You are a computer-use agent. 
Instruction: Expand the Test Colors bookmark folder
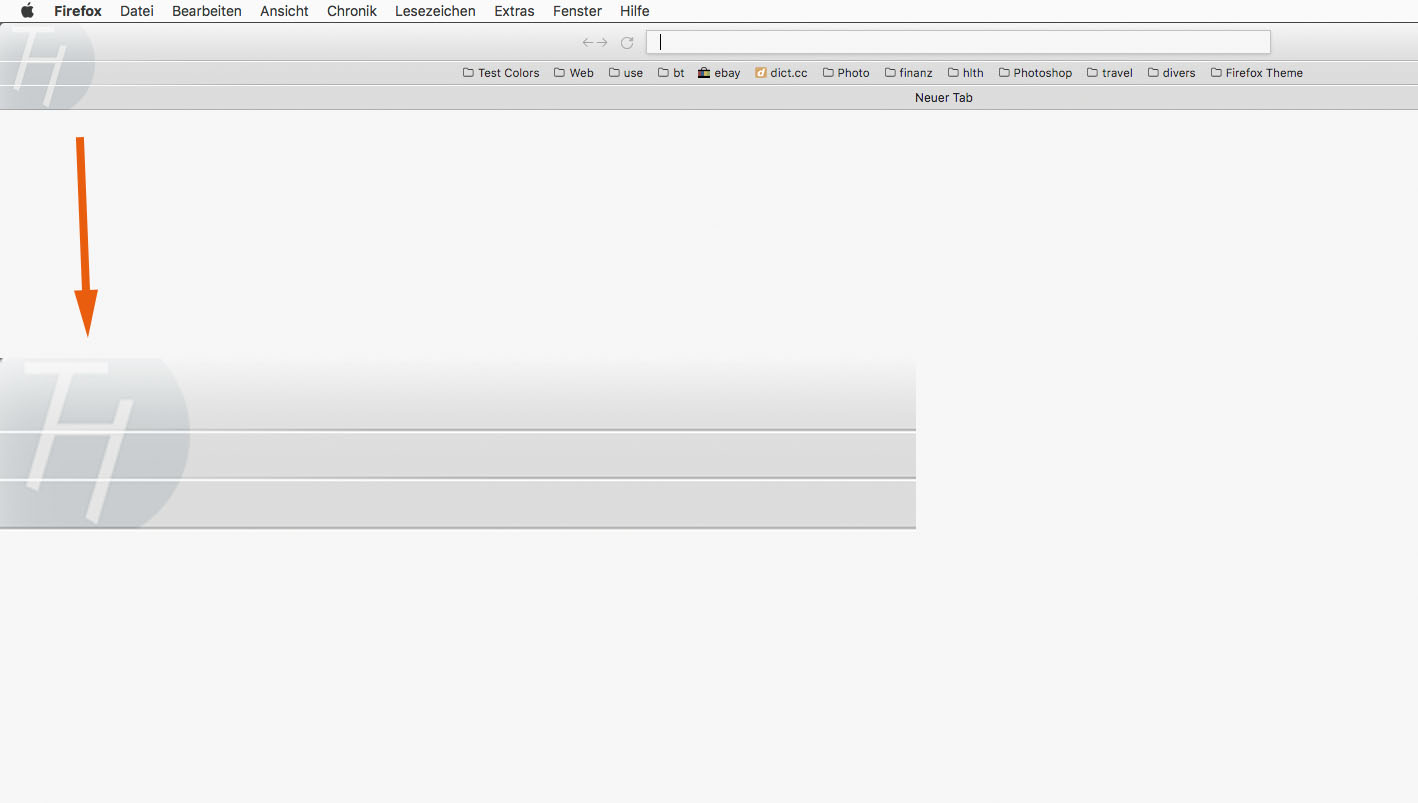tap(501, 73)
